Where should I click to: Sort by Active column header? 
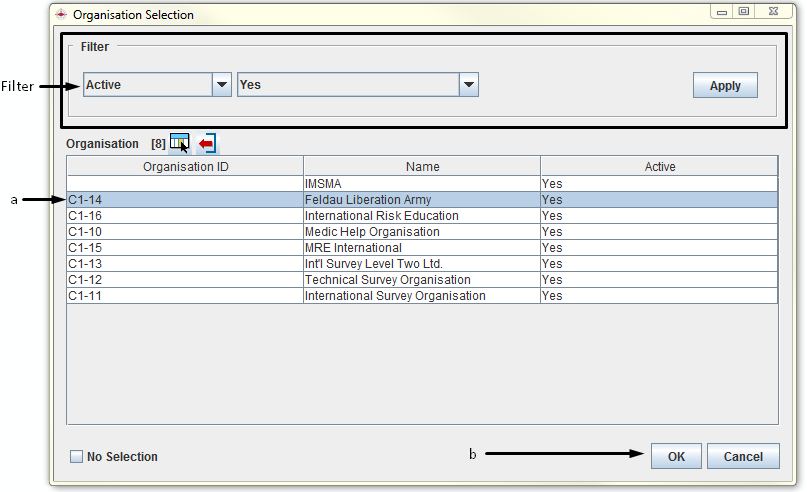point(659,167)
